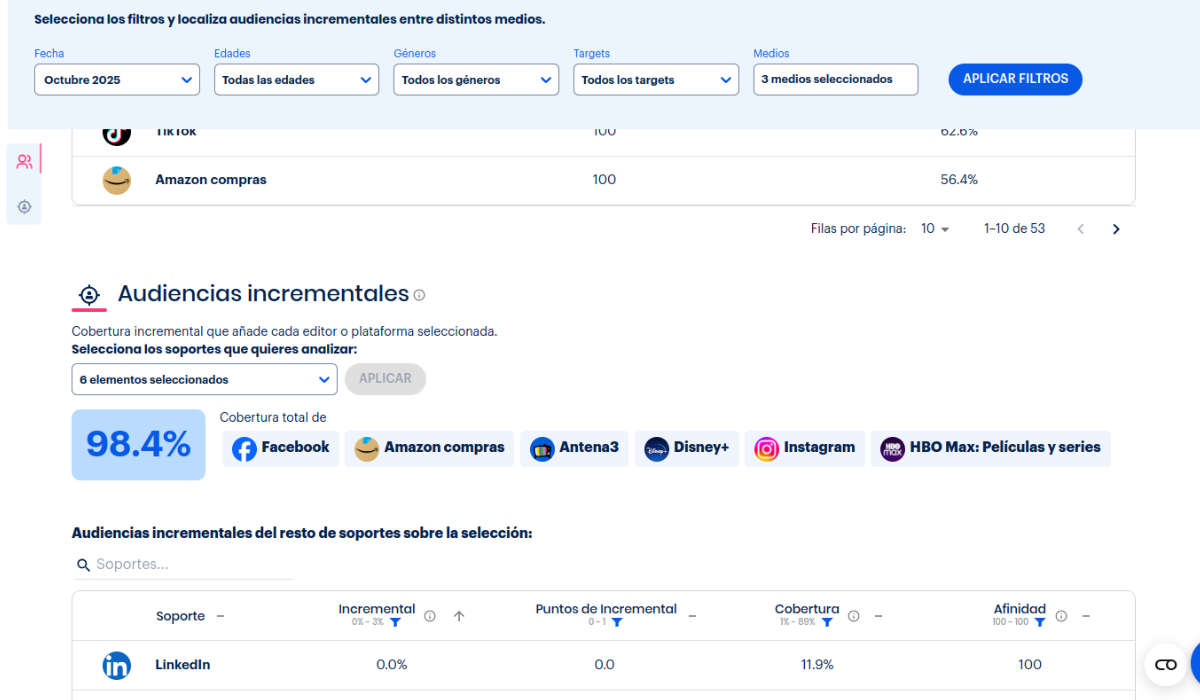1200x700 pixels.
Task: Click filter funnel icon under Incremental column
Action: [395, 622]
